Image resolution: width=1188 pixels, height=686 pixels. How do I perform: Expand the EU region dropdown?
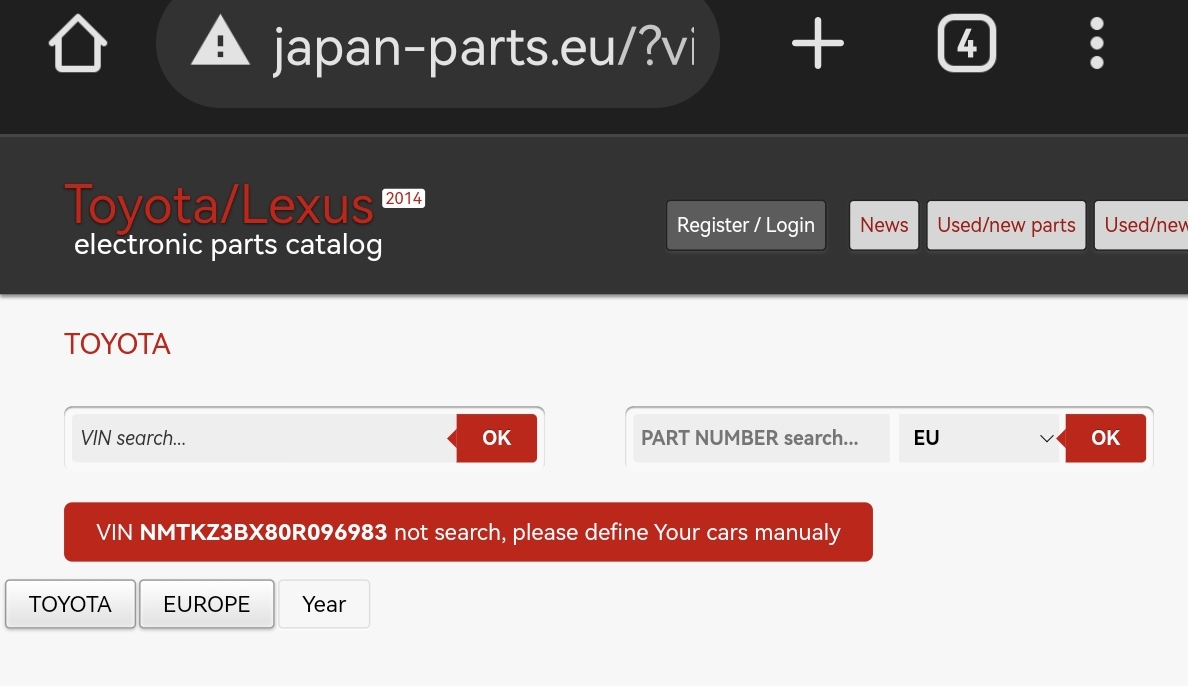[980, 438]
